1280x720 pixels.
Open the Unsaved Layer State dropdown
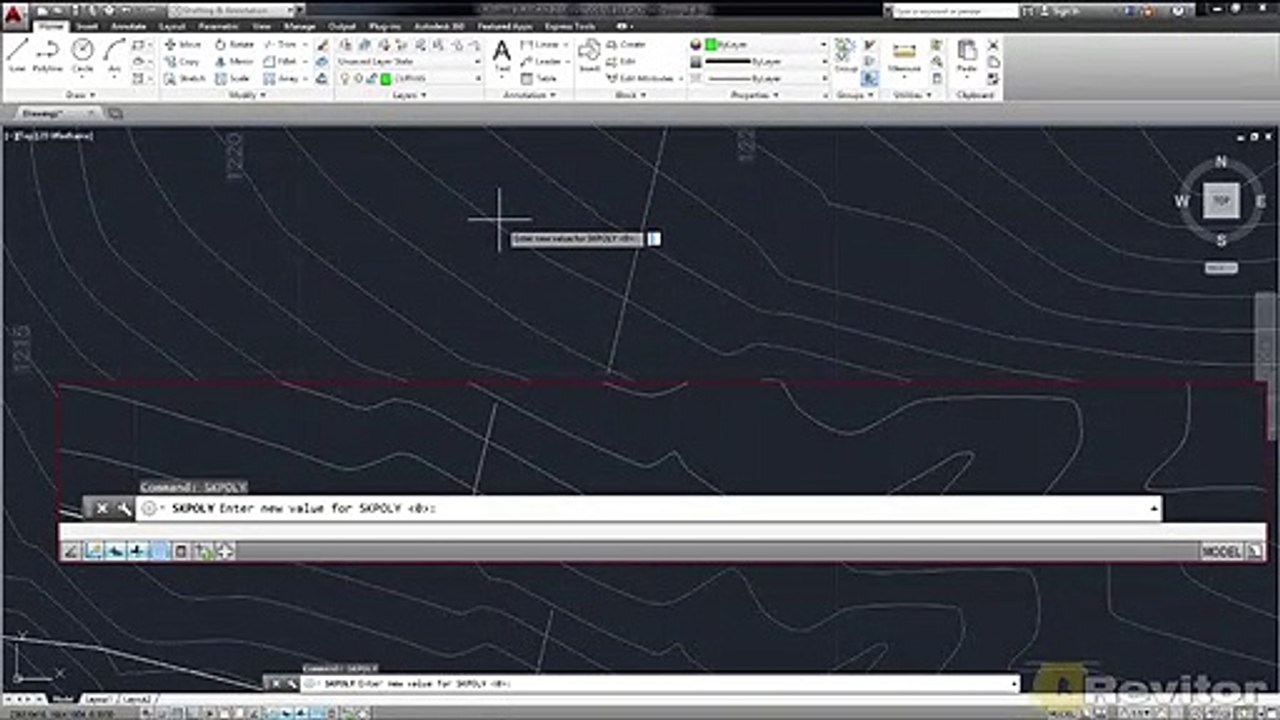[x=408, y=61]
